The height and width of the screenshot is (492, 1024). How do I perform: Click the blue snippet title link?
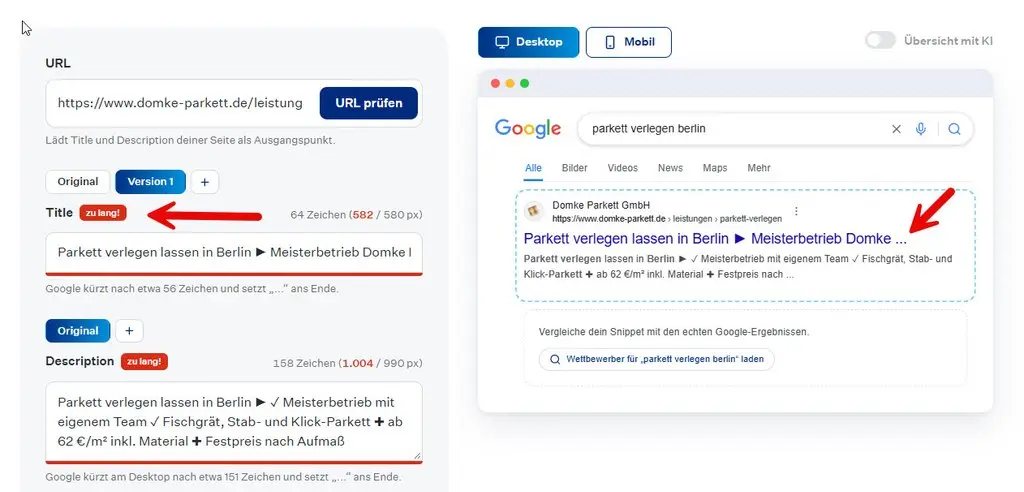[716, 238]
